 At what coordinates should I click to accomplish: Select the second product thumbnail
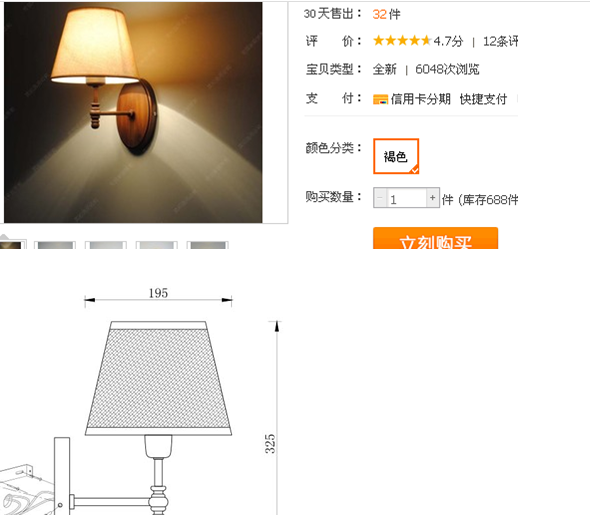click(55, 245)
